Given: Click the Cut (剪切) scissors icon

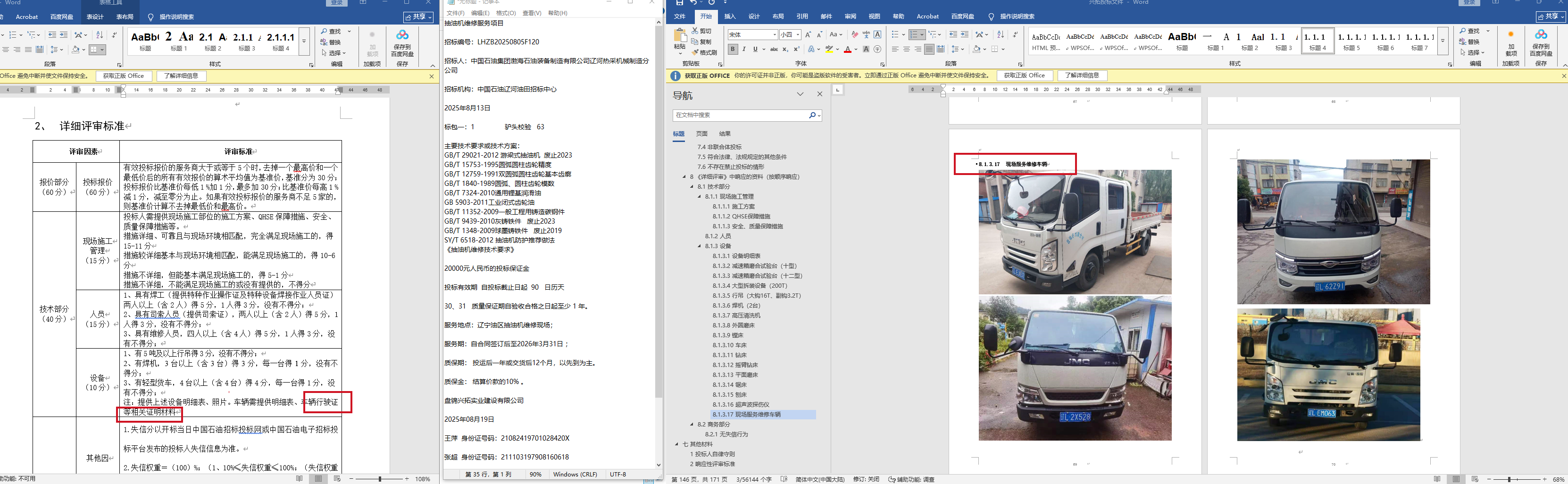Looking at the screenshot, I should point(695,31).
